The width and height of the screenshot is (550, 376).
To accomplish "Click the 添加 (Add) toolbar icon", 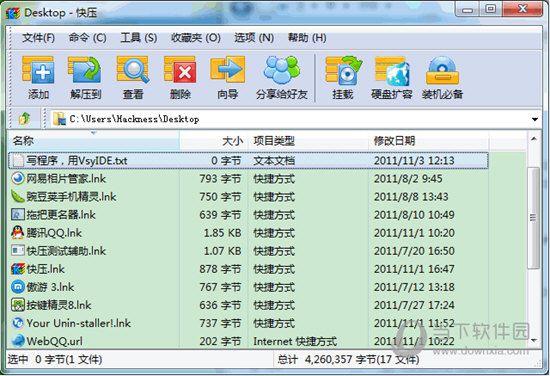I will [38, 70].
